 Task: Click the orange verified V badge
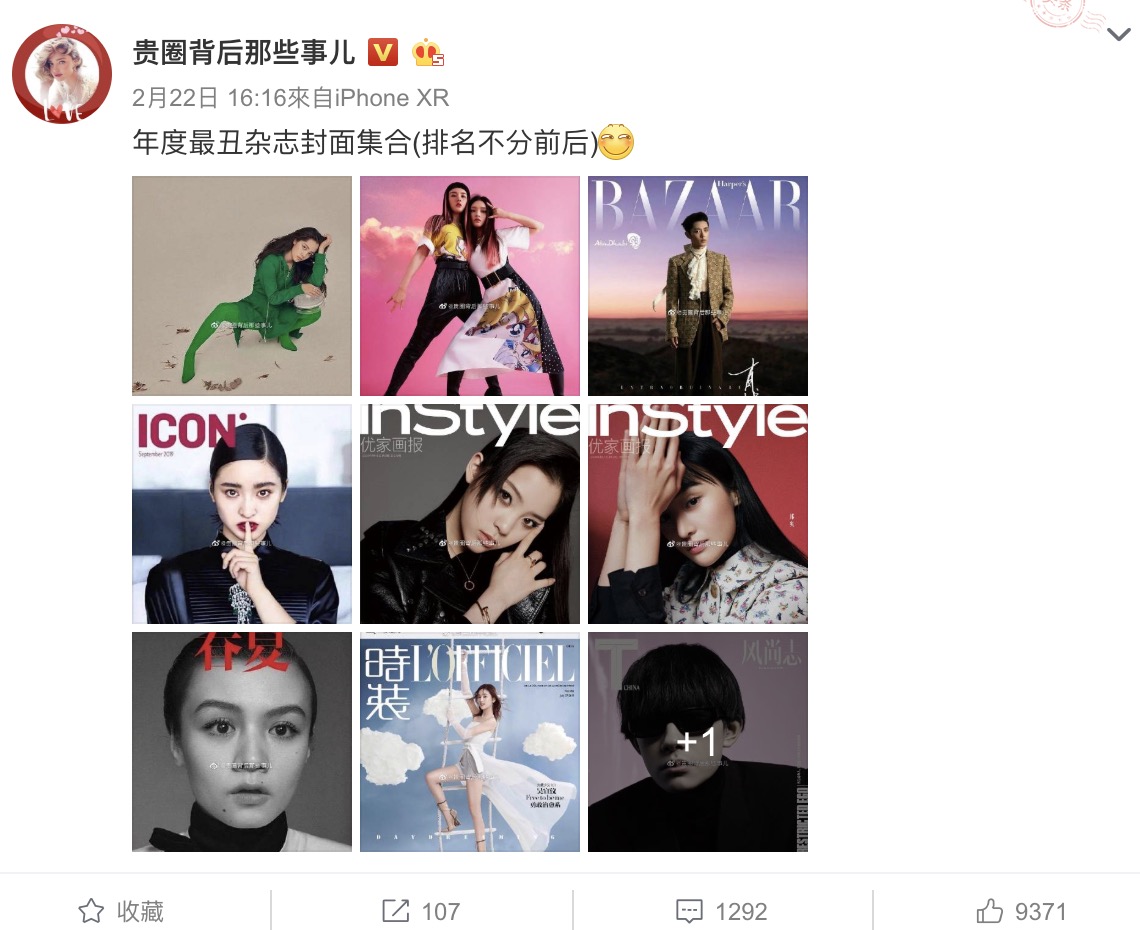click(x=383, y=52)
